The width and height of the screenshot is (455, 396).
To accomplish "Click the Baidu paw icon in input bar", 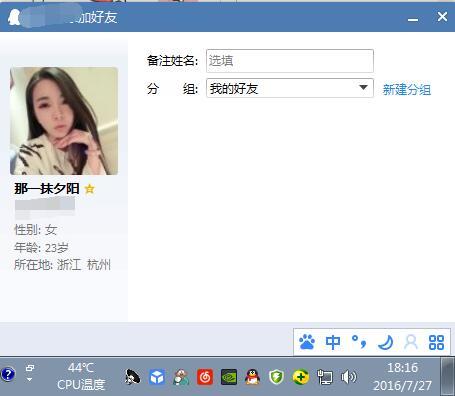I will coord(307,342).
